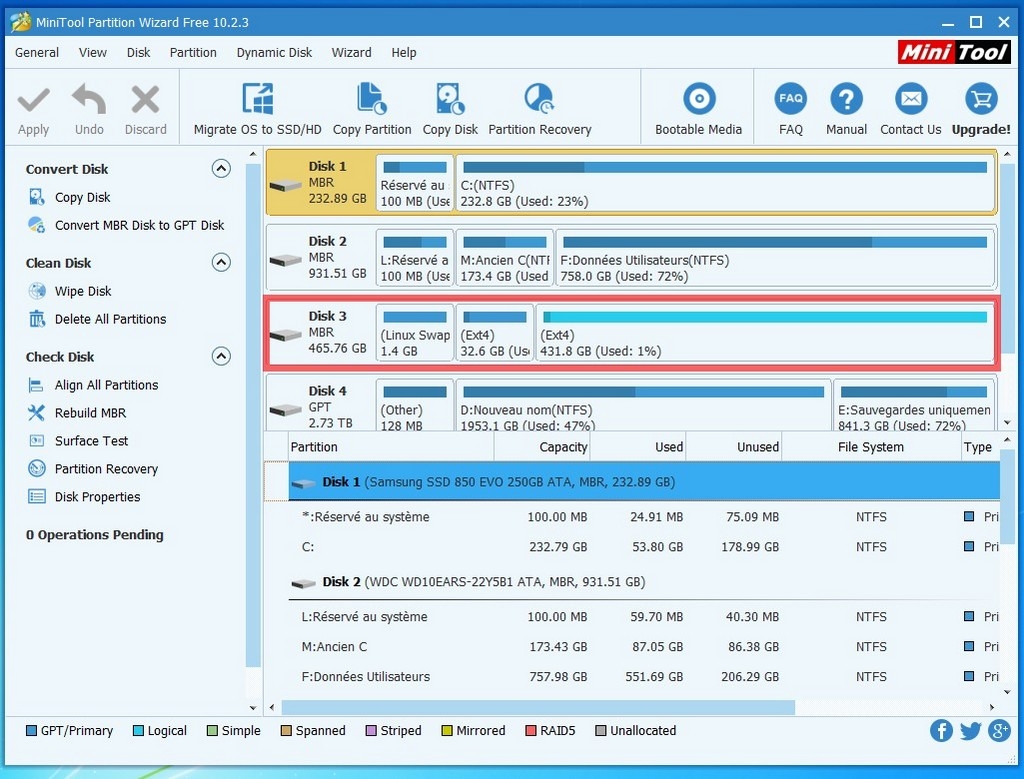Choose Delete All Partitions
Screen dimensions: 1024x779
(110, 319)
